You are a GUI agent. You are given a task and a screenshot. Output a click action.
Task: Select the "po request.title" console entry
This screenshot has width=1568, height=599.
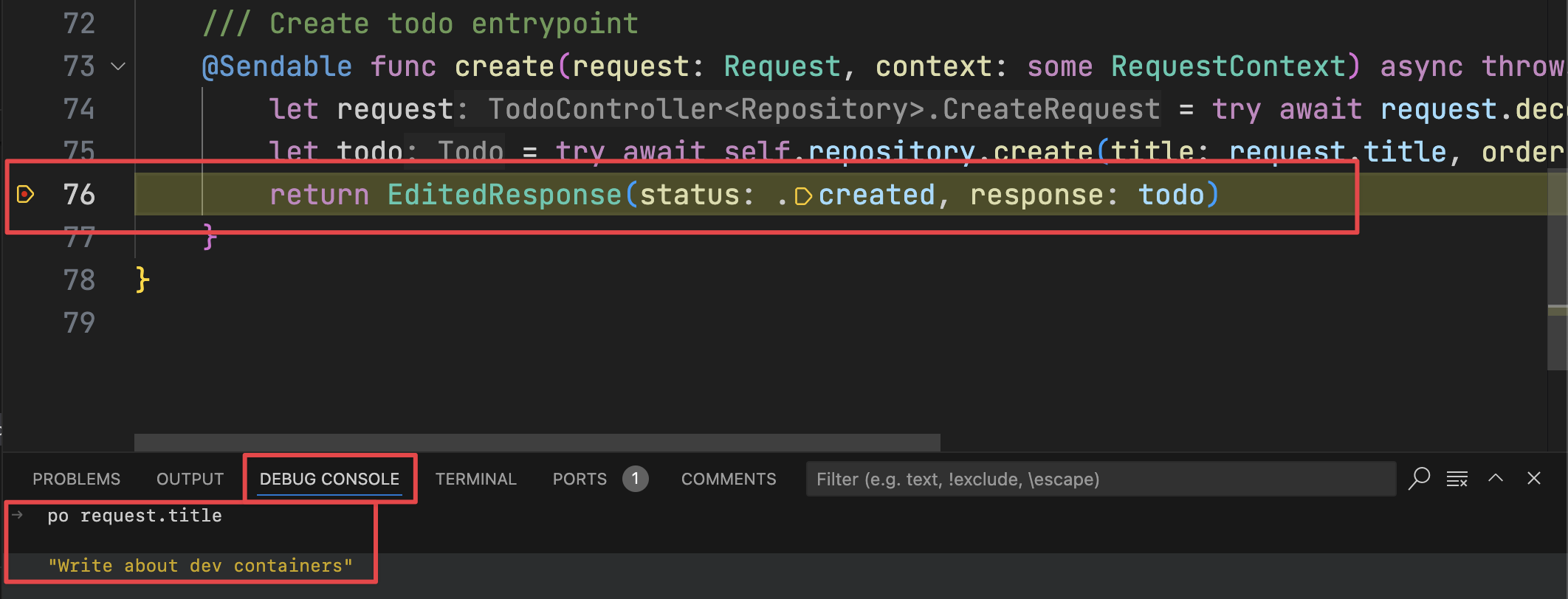click(134, 516)
